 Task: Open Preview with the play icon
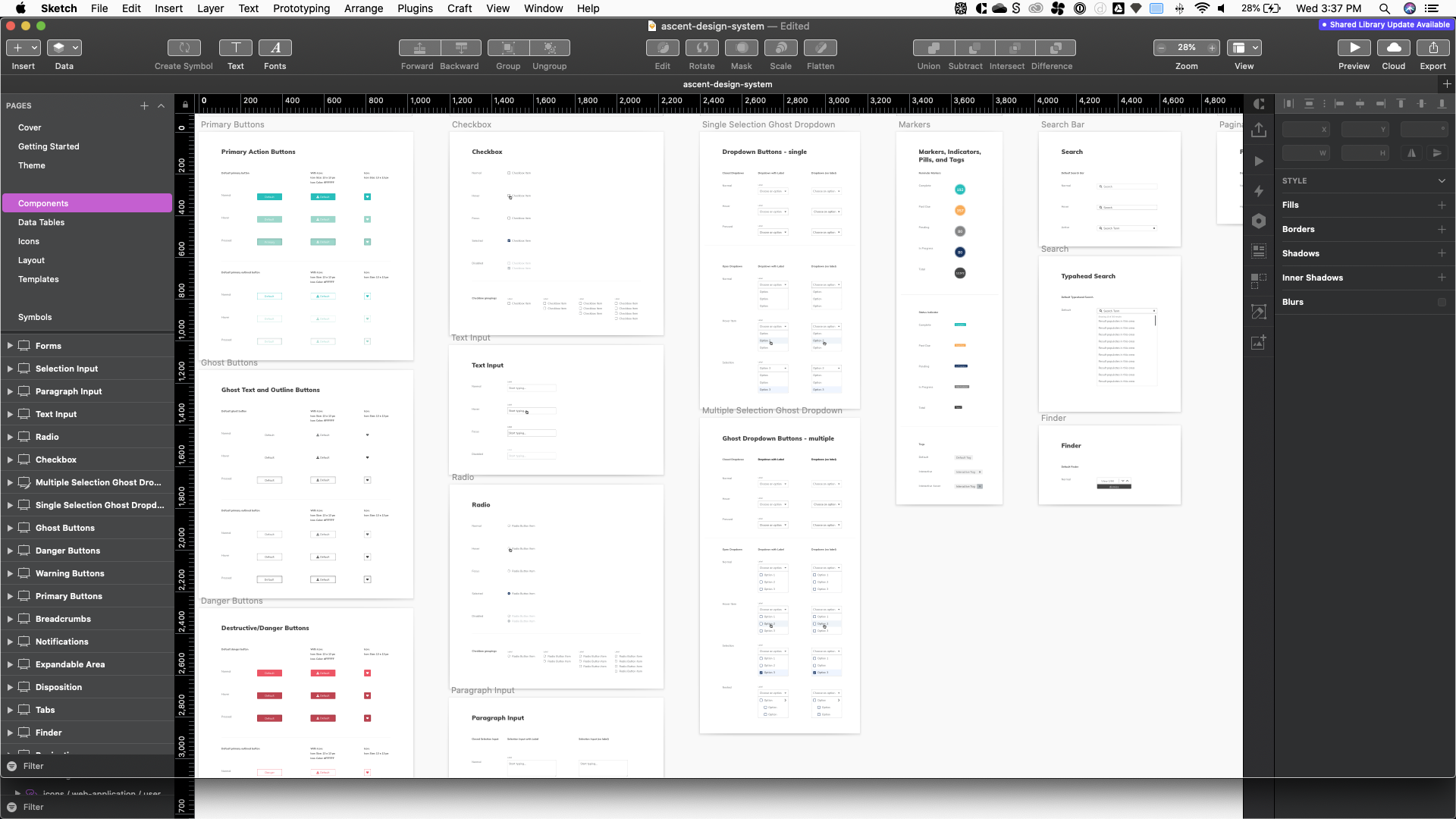pos(1354,48)
